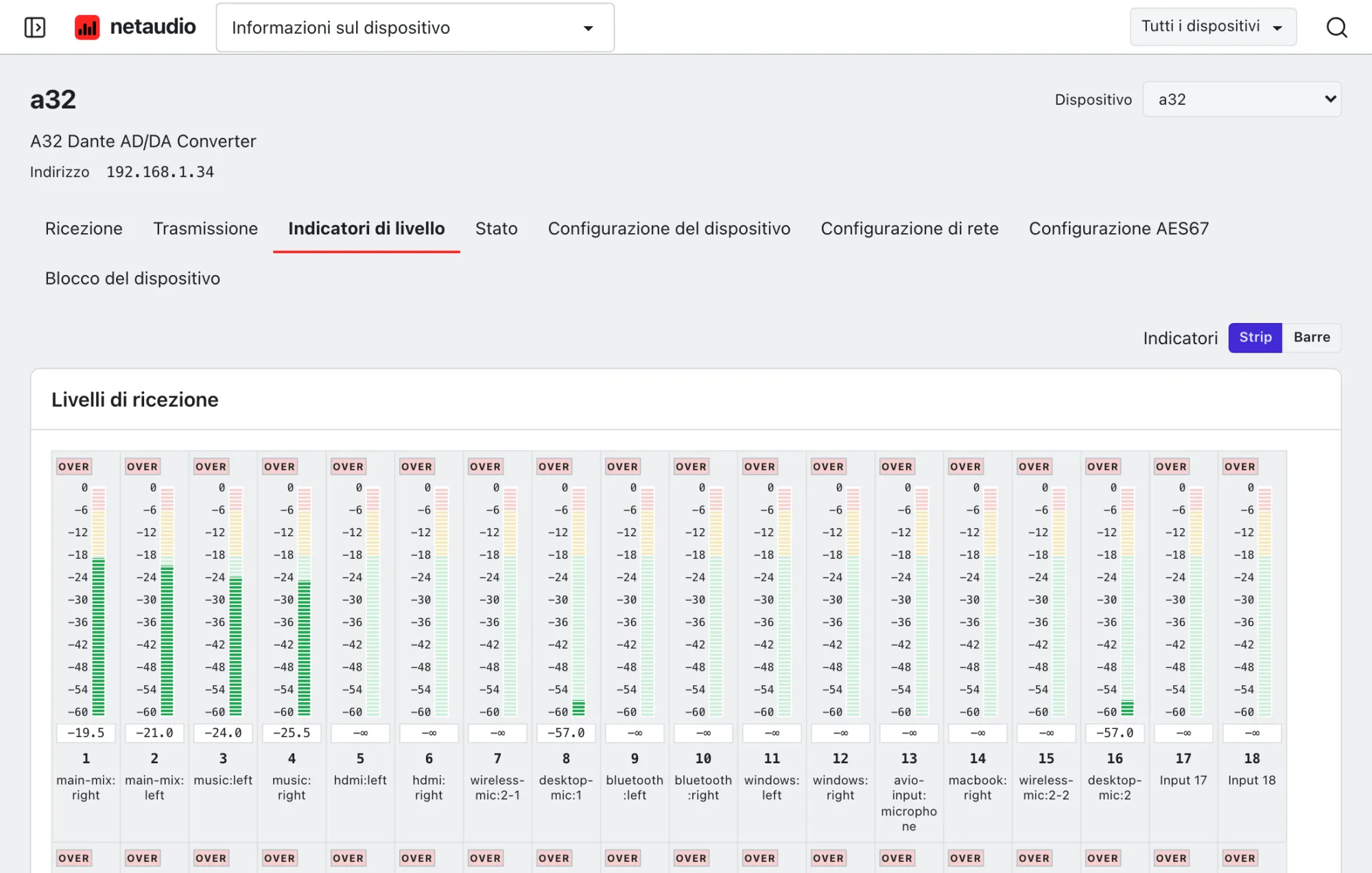The image size is (1372, 873).
Task: Open the Blocco del dispositivo tab
Action: (132, 278)
